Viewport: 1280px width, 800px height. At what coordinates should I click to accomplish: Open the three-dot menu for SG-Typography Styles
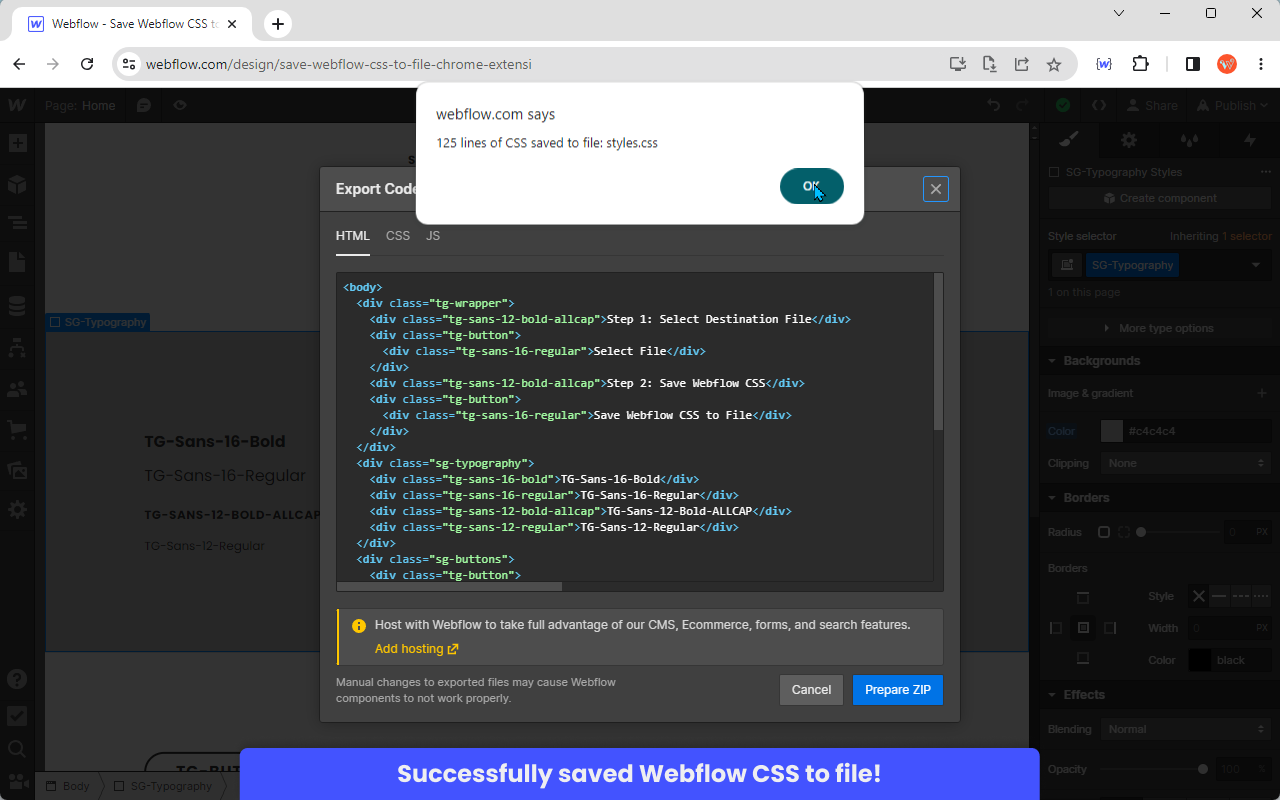tap(1266, 172)
